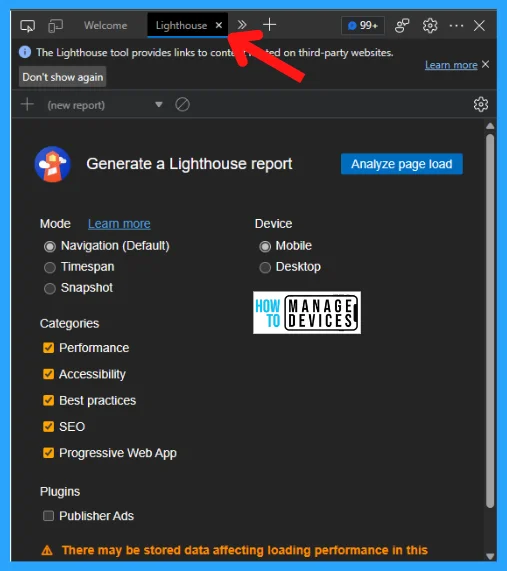Open the banner's Learn more link
Image resolution: width=507 pixels, height=571 pixels.
coord(451,65)
